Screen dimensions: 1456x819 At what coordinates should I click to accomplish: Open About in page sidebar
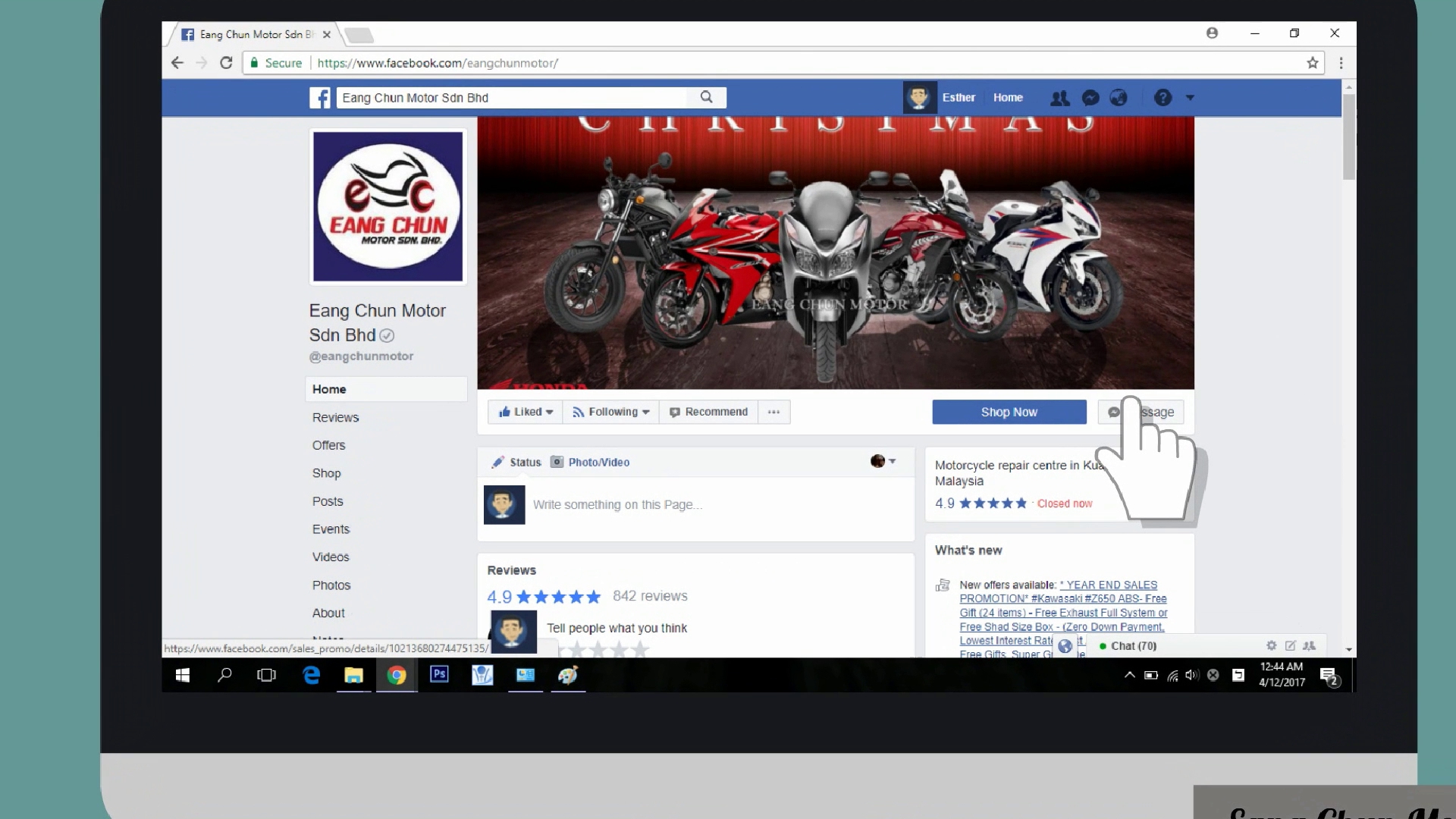(x=328, y=613)
